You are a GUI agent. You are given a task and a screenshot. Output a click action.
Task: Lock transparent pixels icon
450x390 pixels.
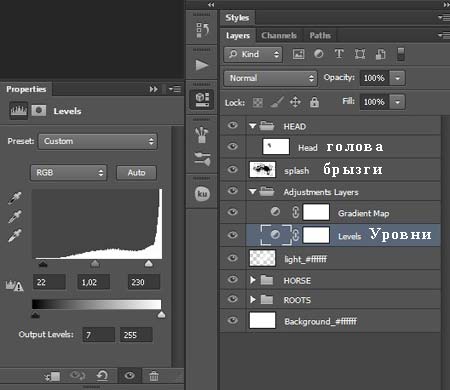tap(258, 102)
